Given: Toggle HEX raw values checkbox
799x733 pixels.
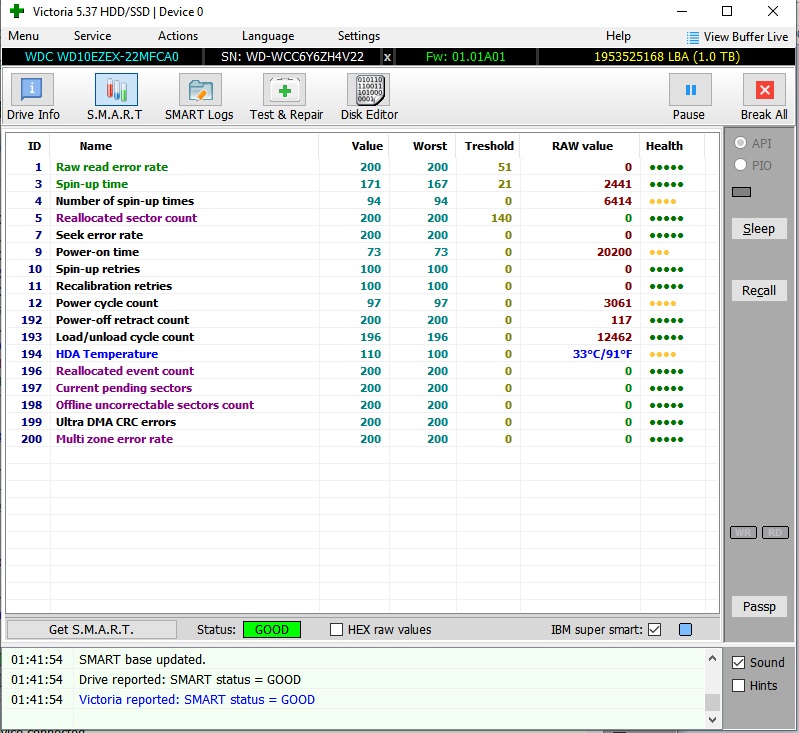Looking at the screenshot, I should (336, 630).
